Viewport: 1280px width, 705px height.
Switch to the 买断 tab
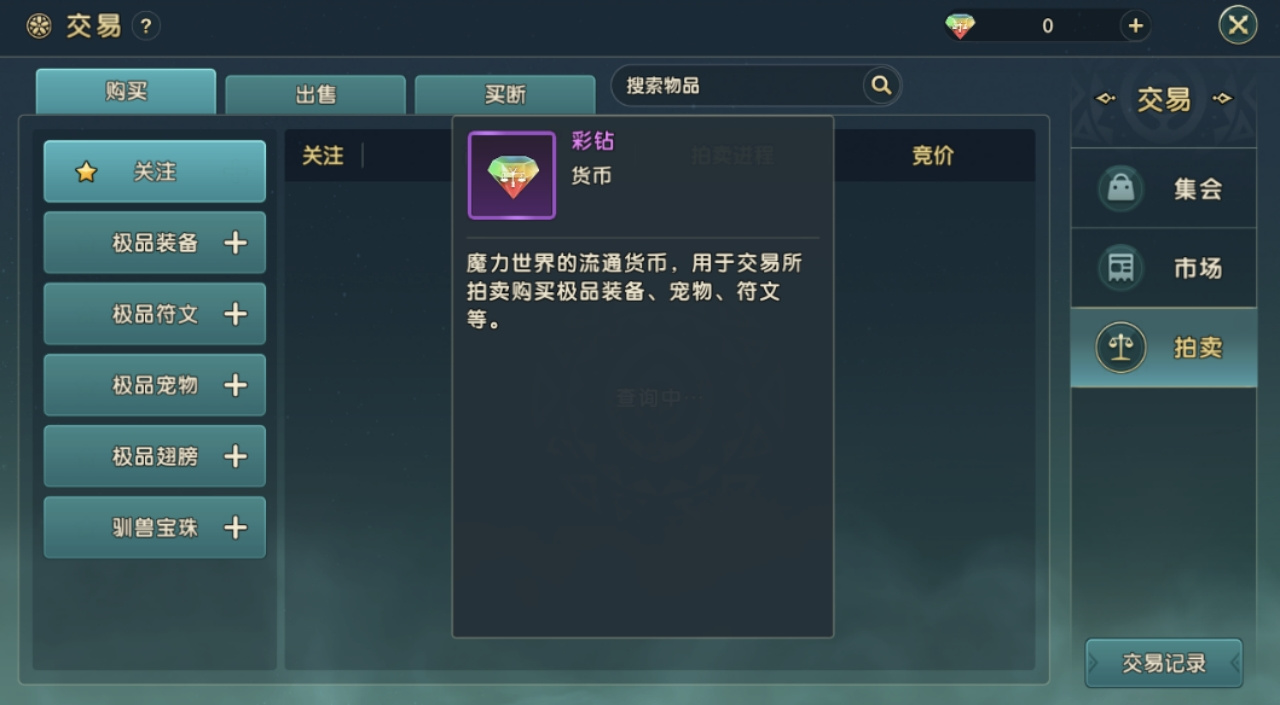pyautogui.click(x=505, y=95)
